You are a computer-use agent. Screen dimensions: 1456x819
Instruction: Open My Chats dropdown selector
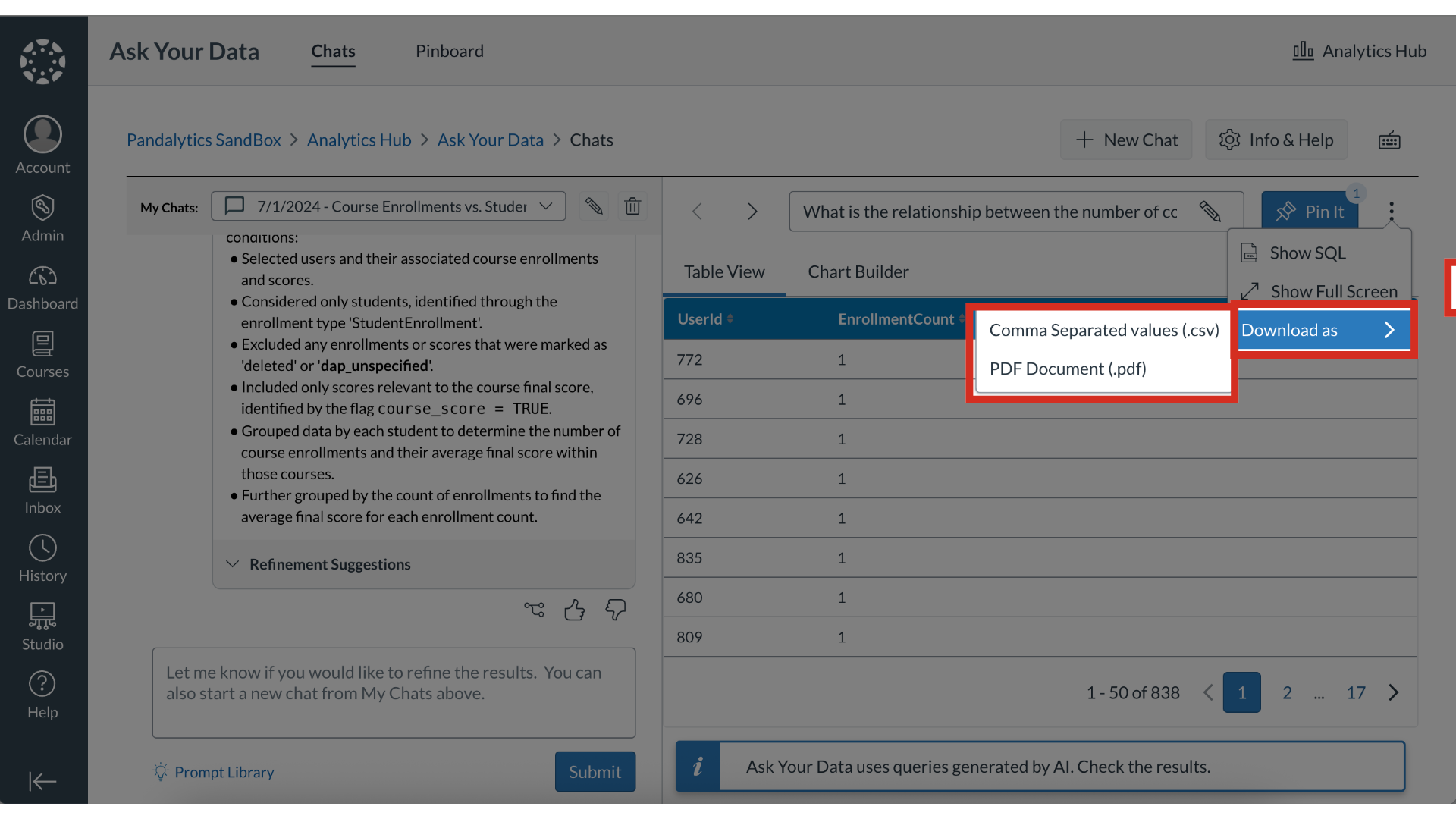(388, 206)
